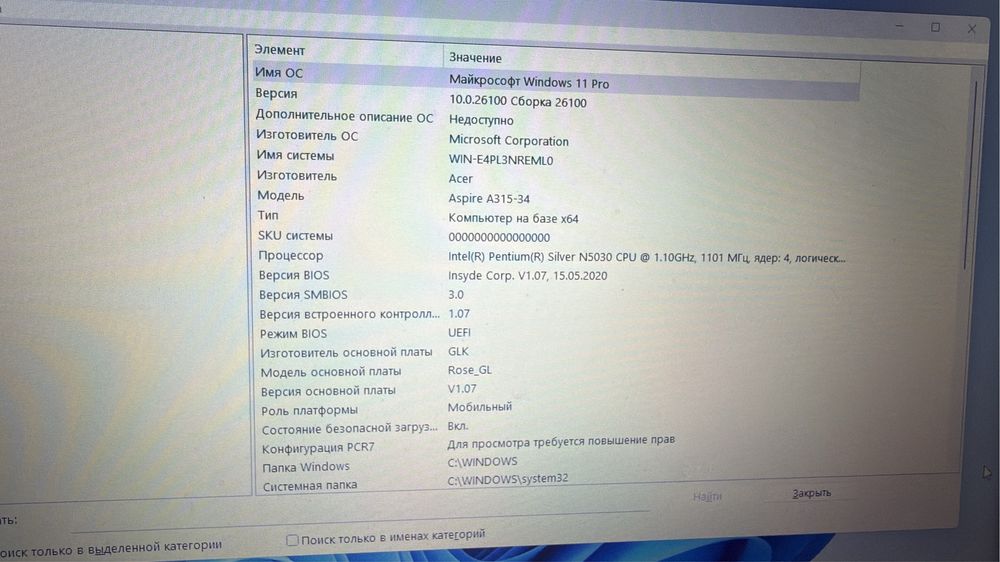Click the value 'C:\WINDOWS\system32'

click(508, 479)
